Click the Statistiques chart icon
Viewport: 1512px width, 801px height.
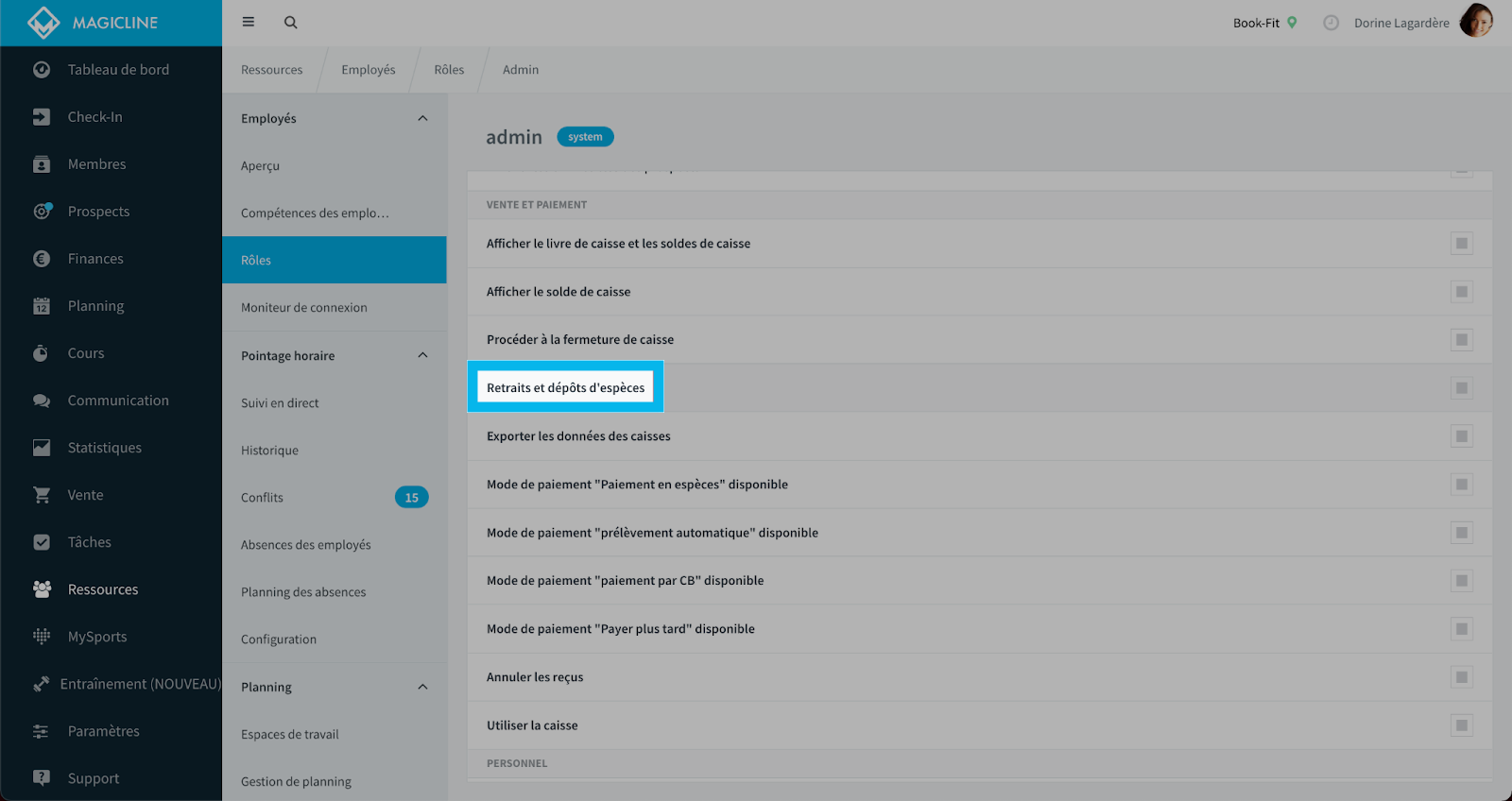(42, 448)
